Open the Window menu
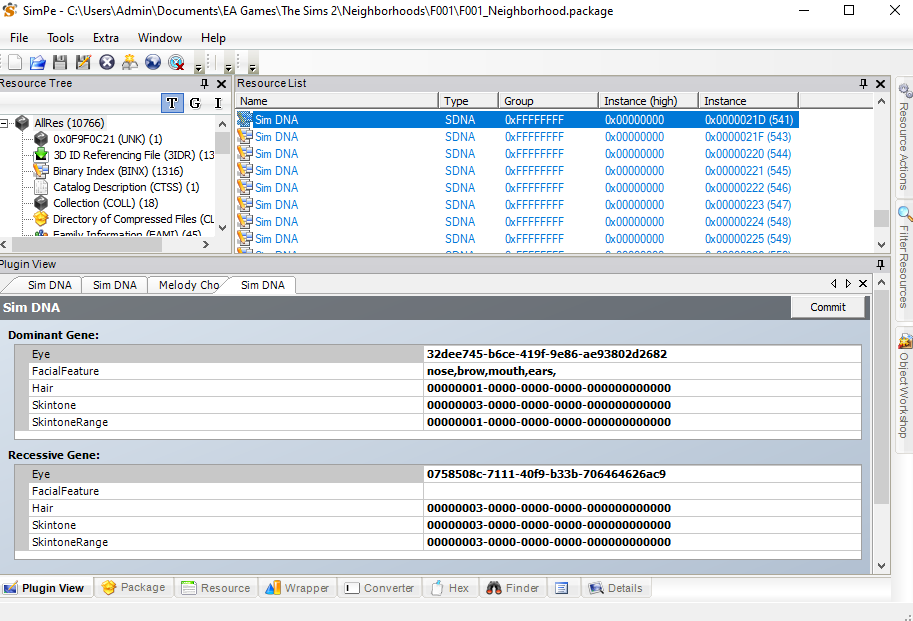 [x=160, y=38]
